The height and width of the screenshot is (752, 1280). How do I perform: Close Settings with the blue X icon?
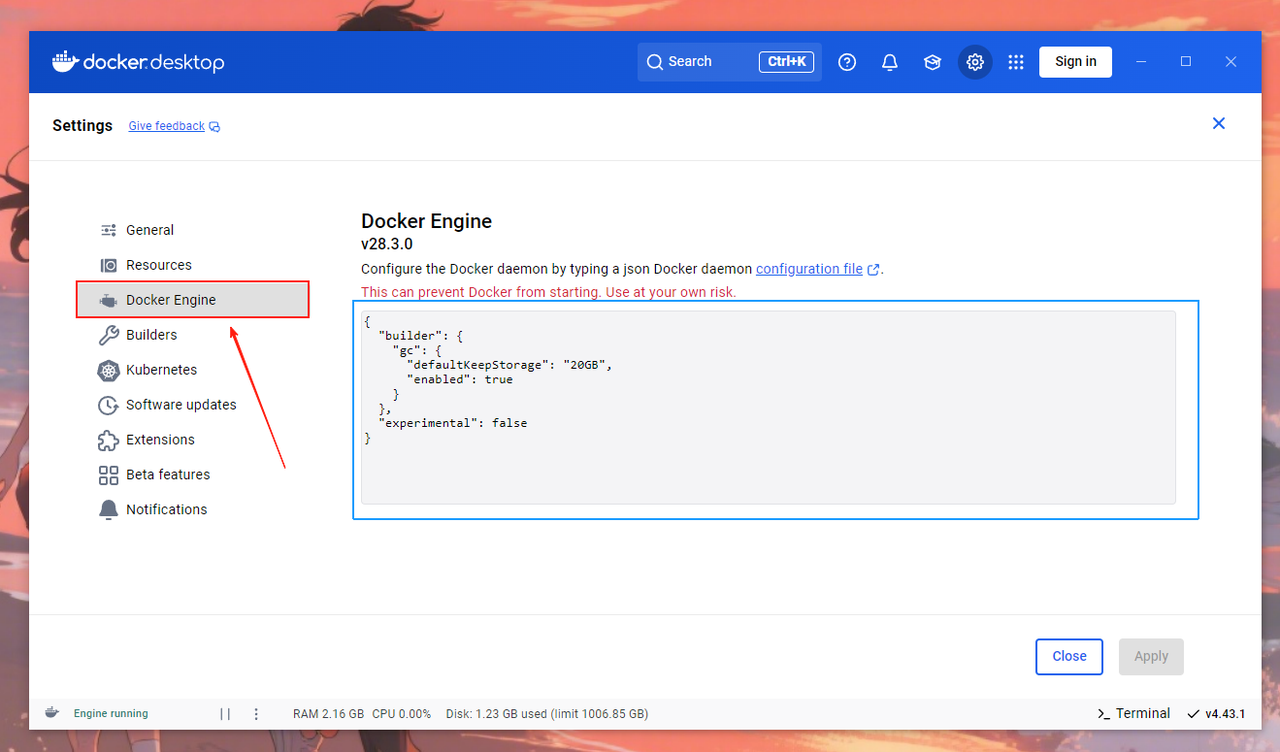pos(1218,124)
